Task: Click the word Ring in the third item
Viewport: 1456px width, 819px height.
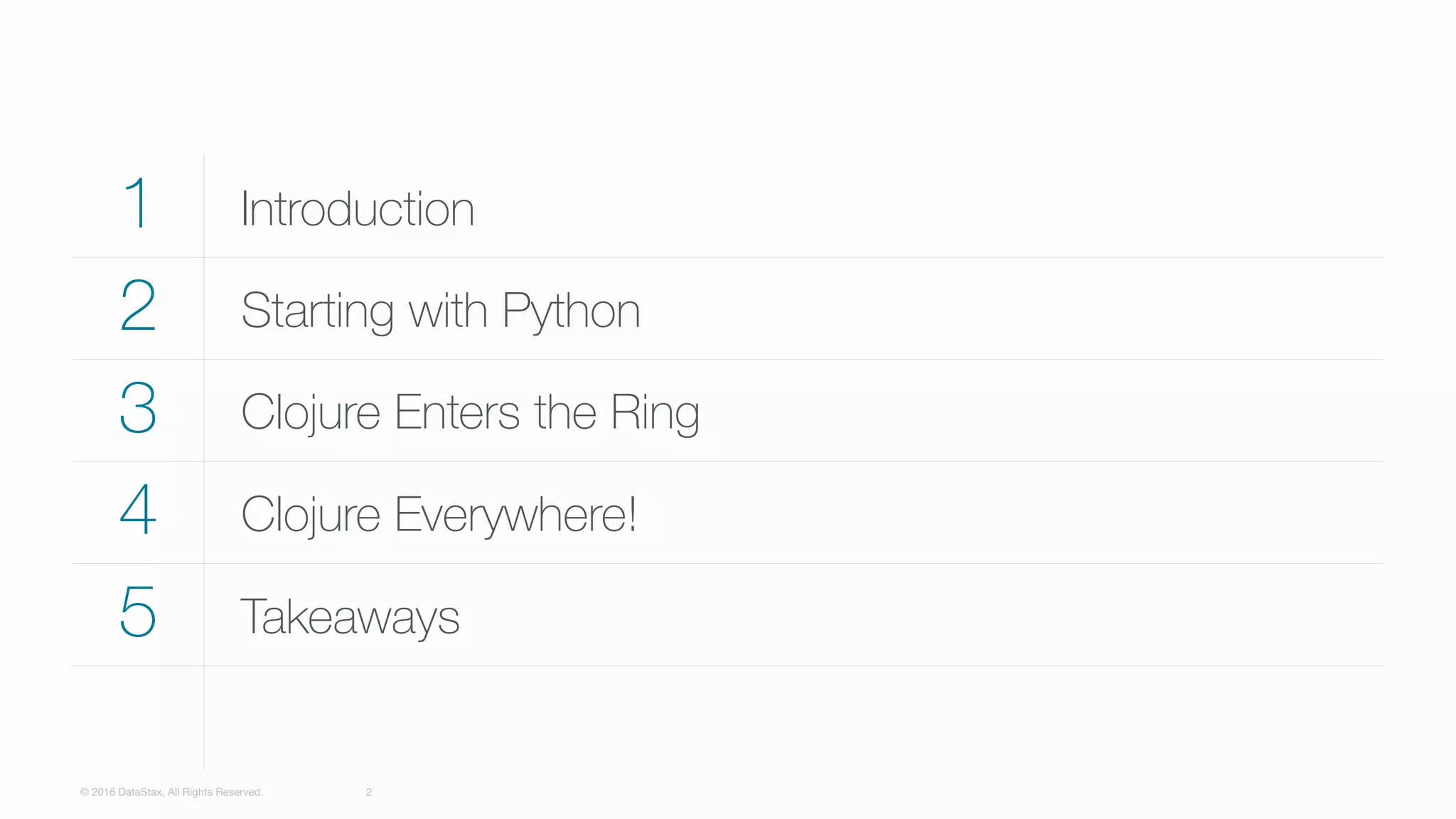Action: click(x=655, y=412)
